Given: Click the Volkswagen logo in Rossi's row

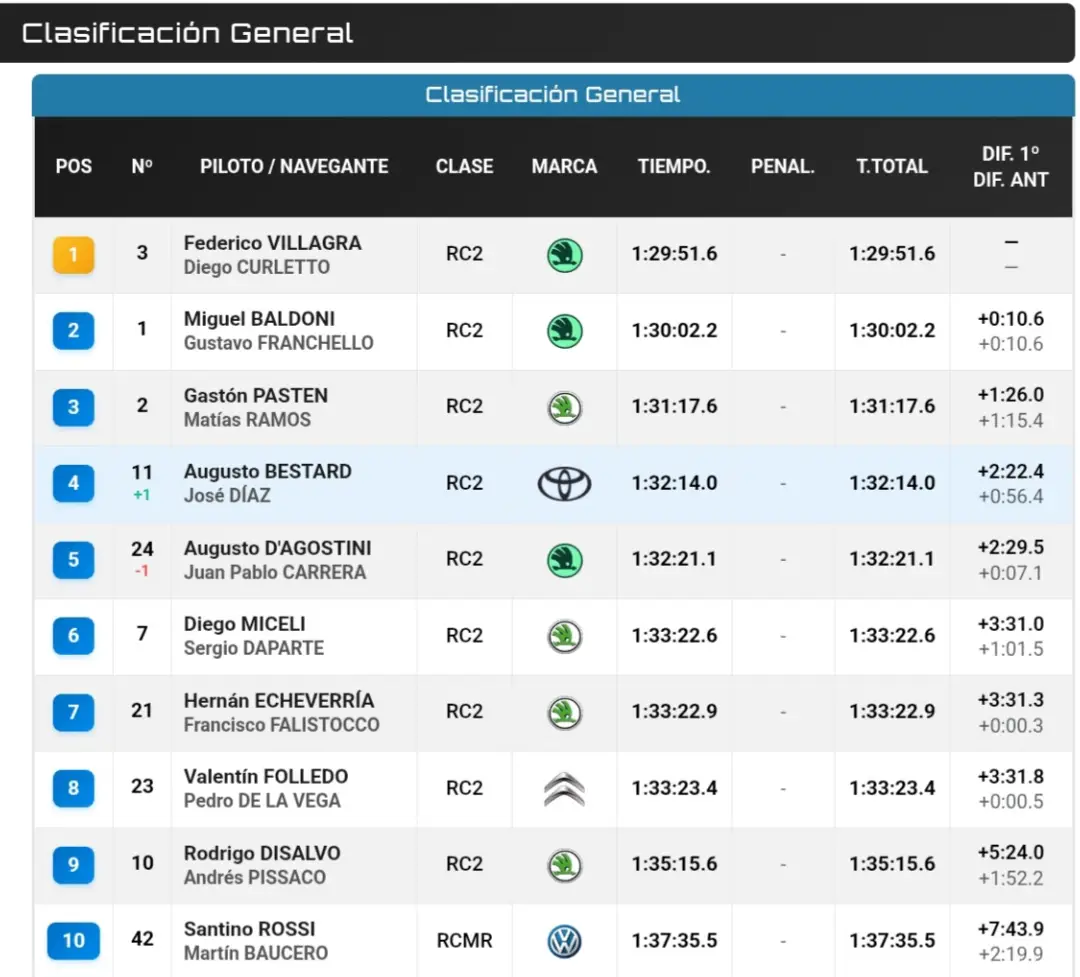Looking at the screenshot, I should coord(564,941).
